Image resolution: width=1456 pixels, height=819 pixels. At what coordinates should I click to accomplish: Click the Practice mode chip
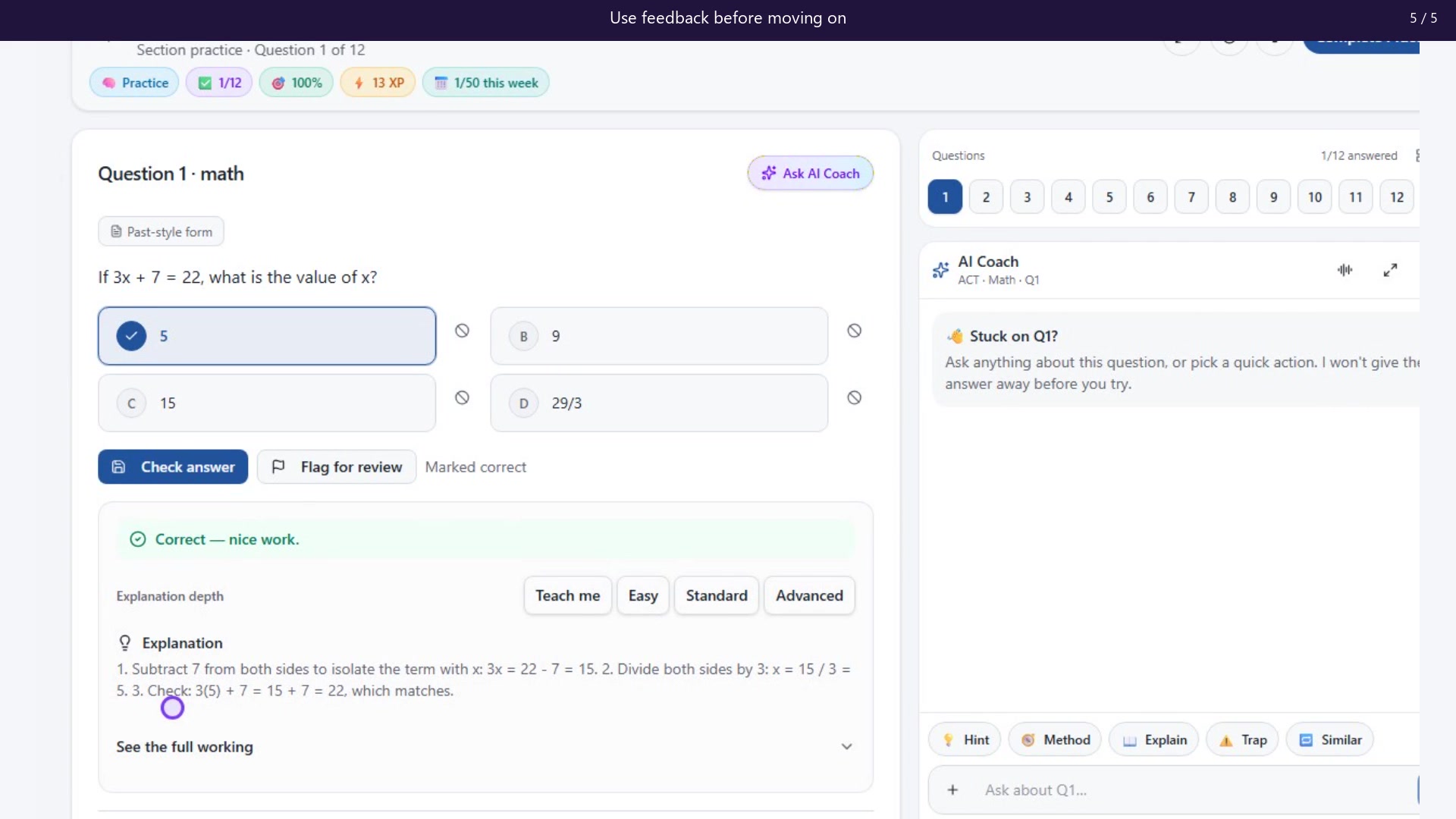[134, 83]
